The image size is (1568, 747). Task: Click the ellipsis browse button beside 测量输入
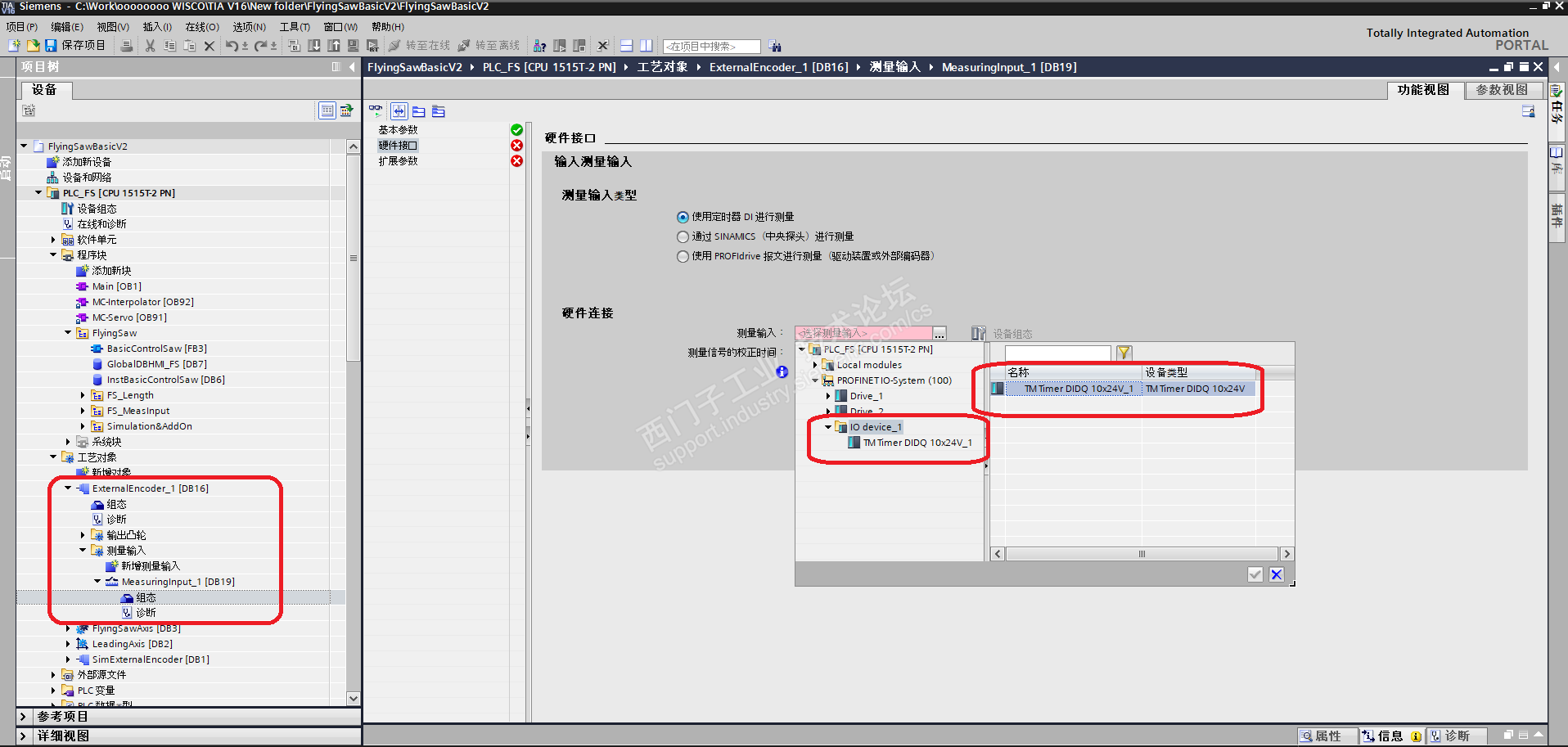pos(939,333)
